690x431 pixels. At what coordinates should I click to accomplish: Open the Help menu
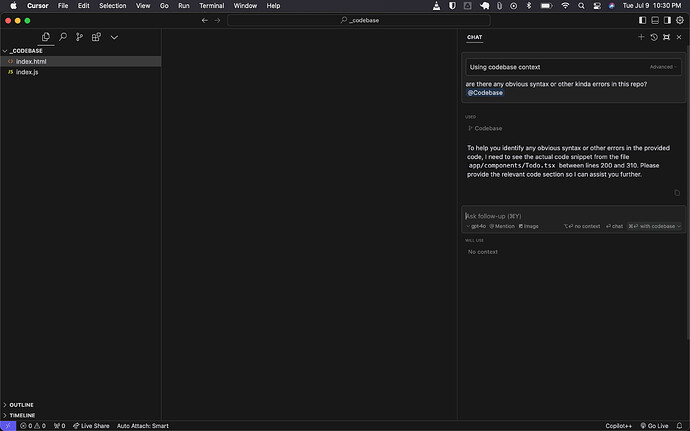coord(273,6)
